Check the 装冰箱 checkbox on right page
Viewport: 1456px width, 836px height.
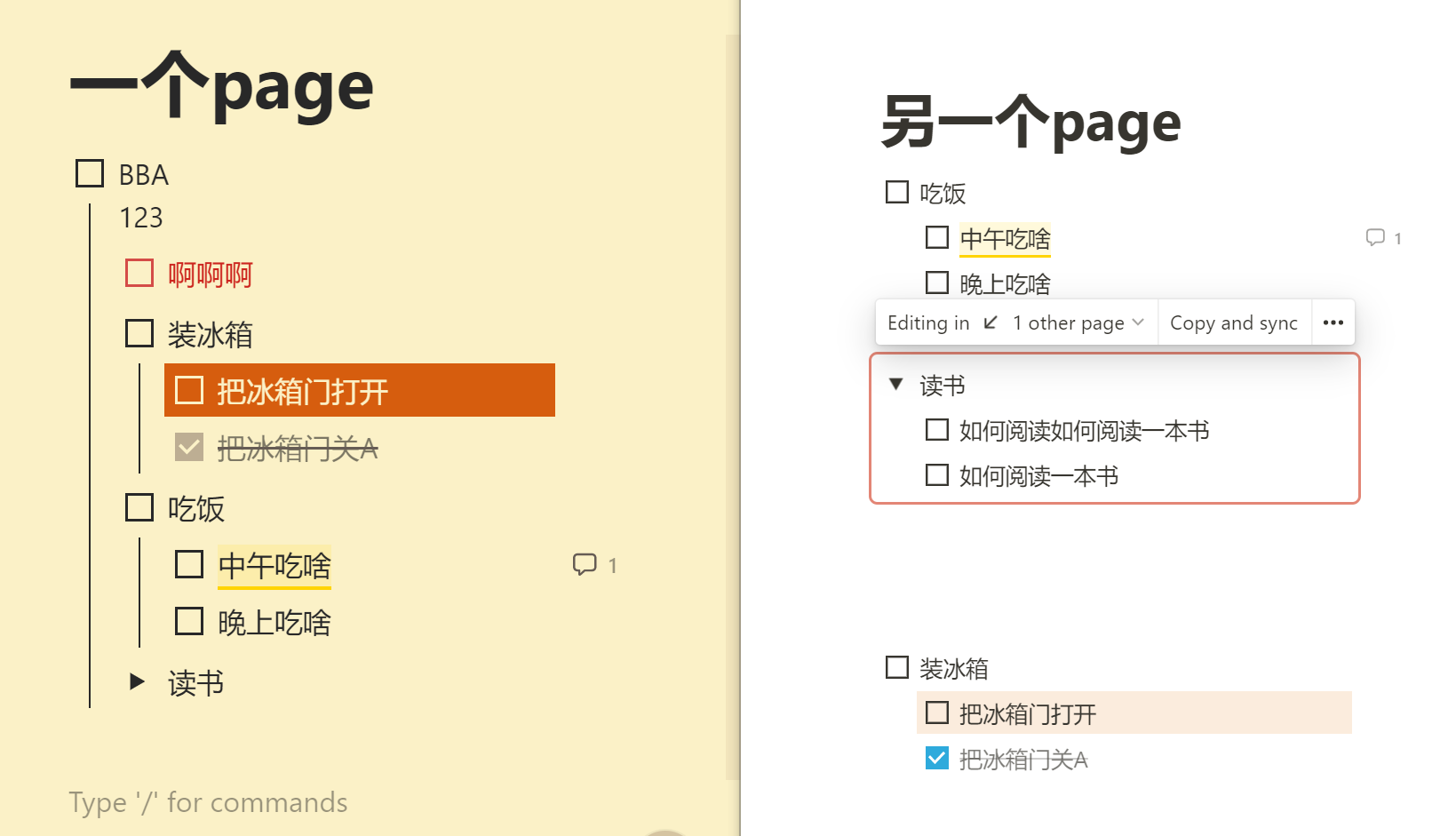click(897, 667)
